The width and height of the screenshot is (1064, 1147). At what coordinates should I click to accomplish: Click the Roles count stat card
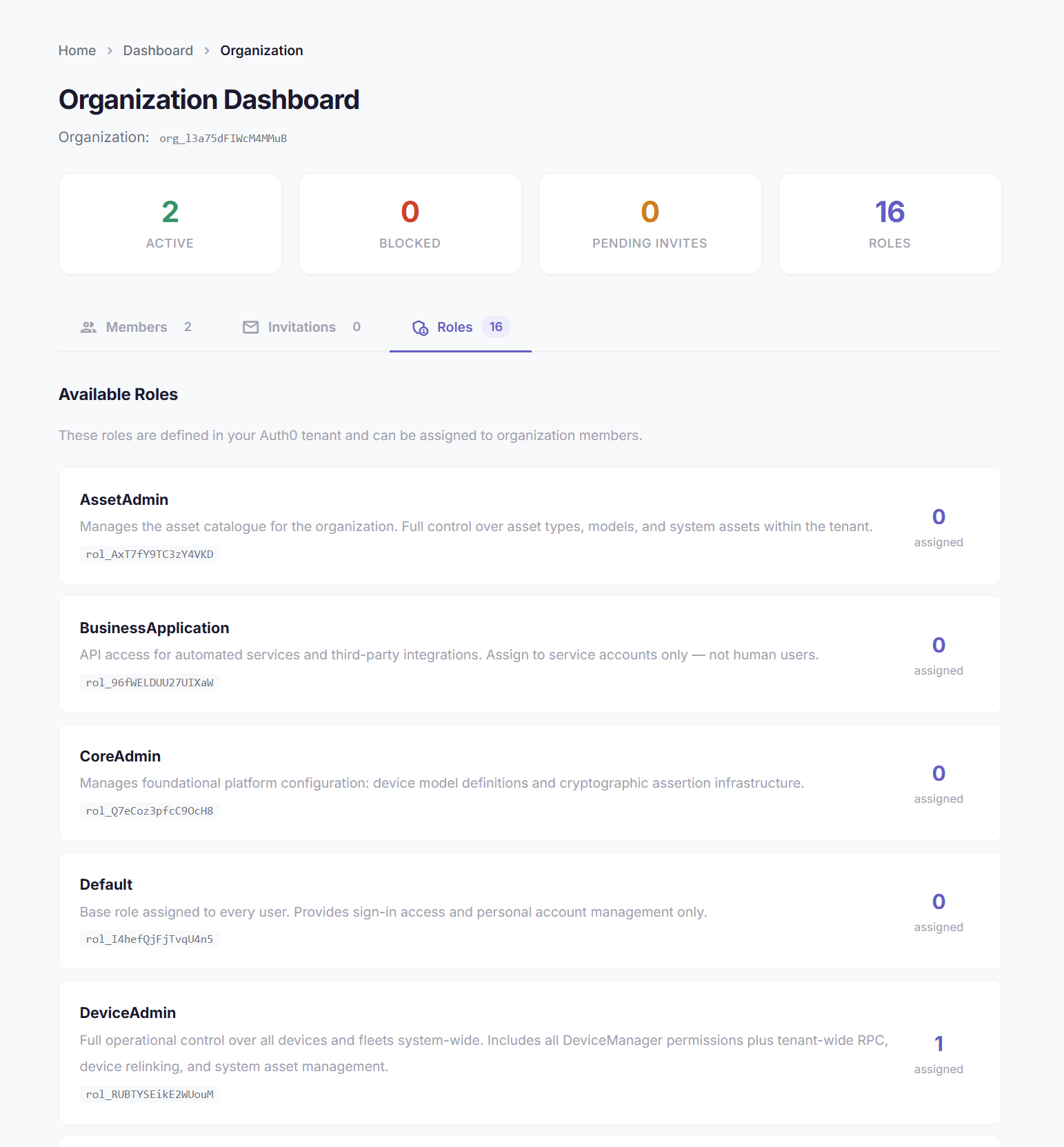point(890,224)
